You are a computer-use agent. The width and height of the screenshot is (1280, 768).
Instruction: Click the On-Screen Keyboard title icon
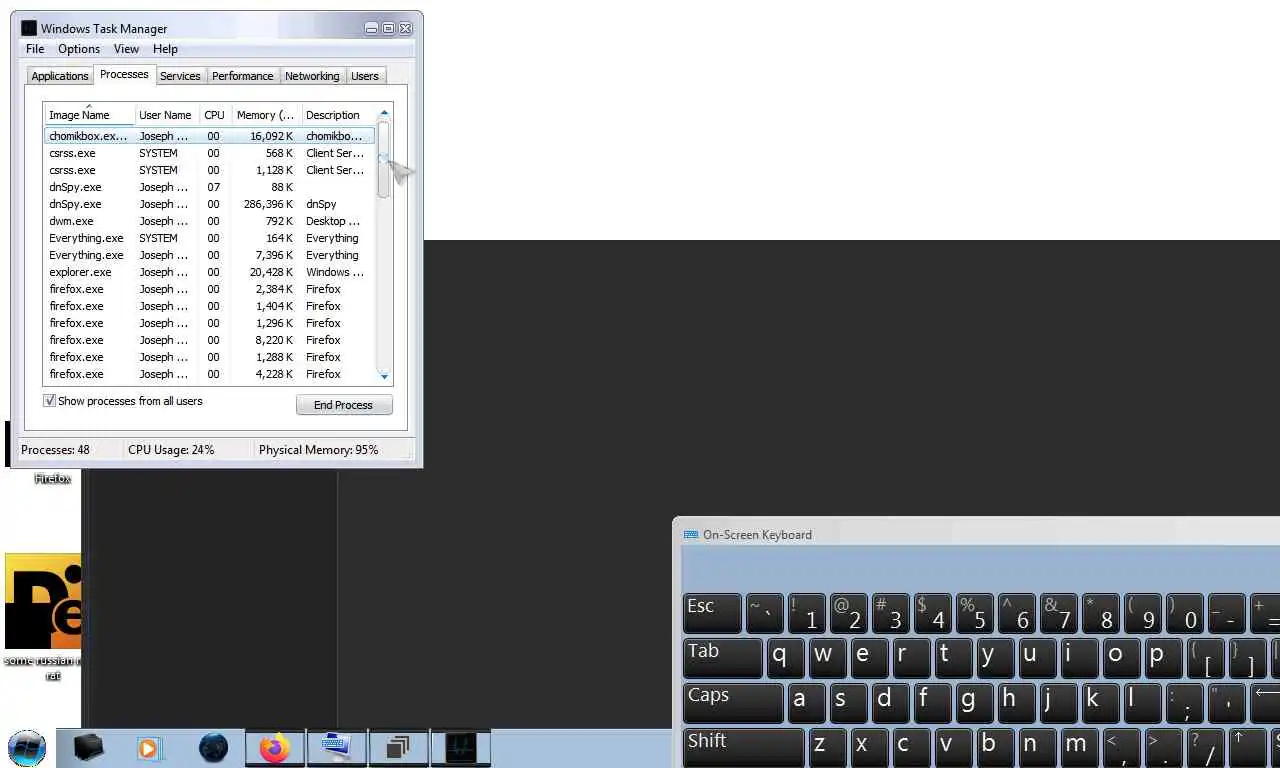pyautogui.click(x=690, y=535)
